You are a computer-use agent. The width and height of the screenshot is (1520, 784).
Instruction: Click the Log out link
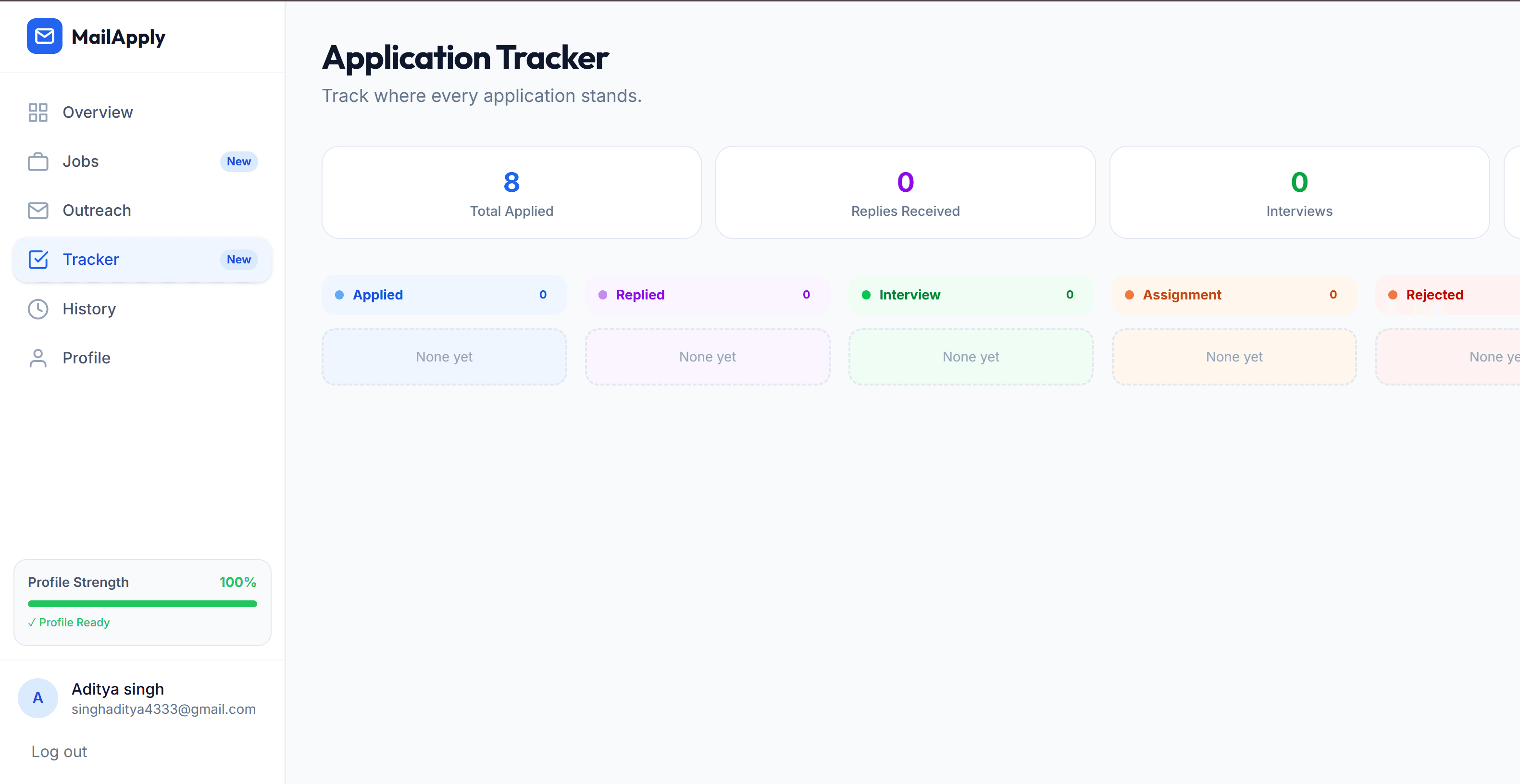tap(59, 751)
